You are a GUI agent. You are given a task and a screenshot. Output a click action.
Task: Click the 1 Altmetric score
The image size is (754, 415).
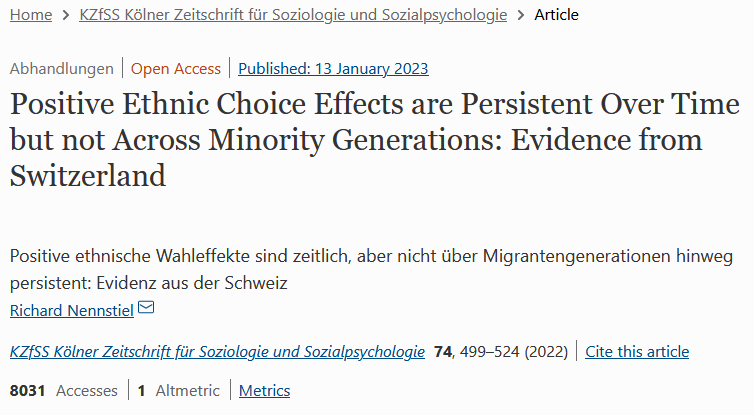[x=178, y=390]
